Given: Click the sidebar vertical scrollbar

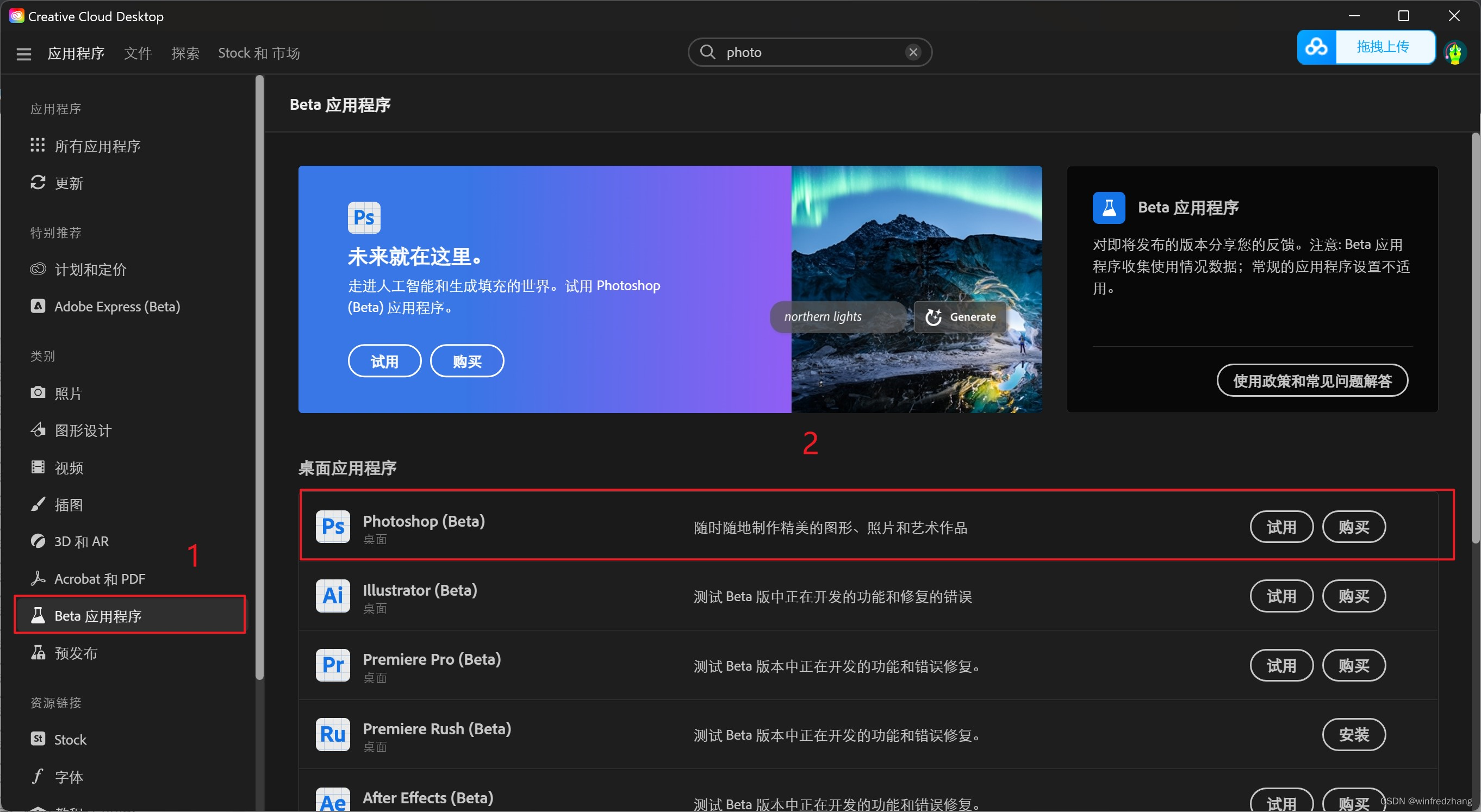Looking at the screenshot, I should coord(259,378).
